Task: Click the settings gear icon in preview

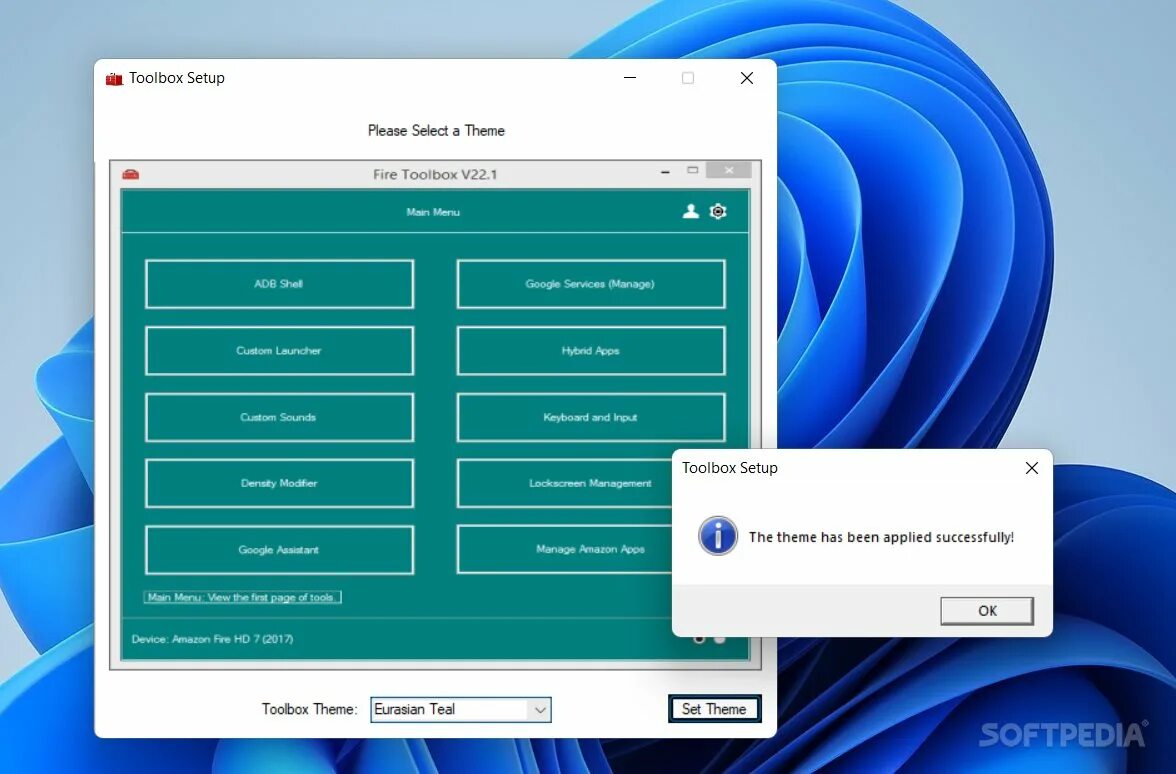Action: click(x=718, y=212)
